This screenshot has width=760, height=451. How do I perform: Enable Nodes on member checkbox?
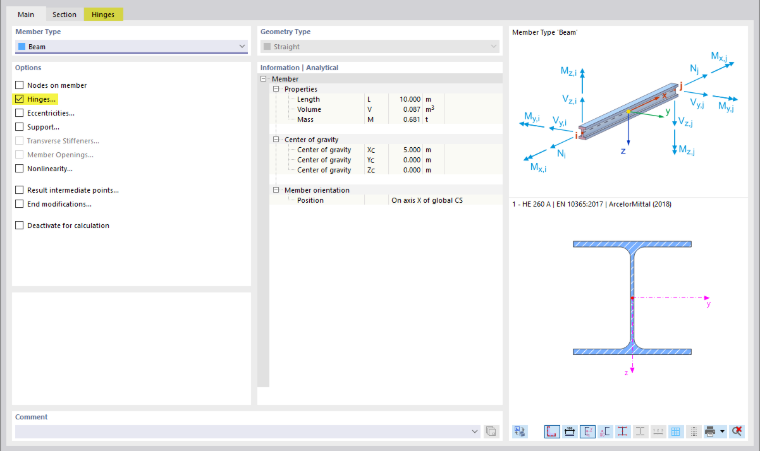pos(19,85)
